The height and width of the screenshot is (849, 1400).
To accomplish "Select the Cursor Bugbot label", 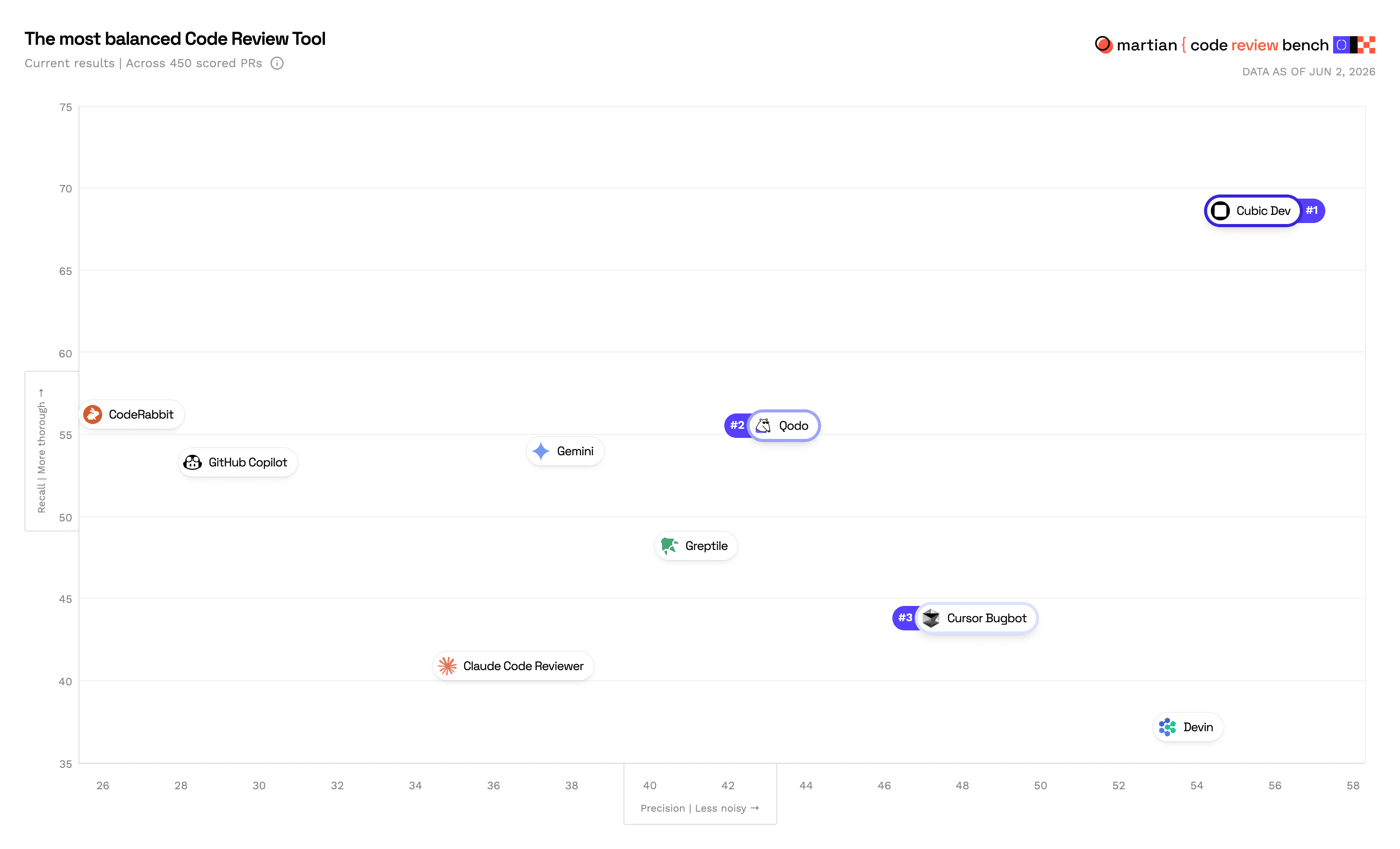I will pos(977,618).
